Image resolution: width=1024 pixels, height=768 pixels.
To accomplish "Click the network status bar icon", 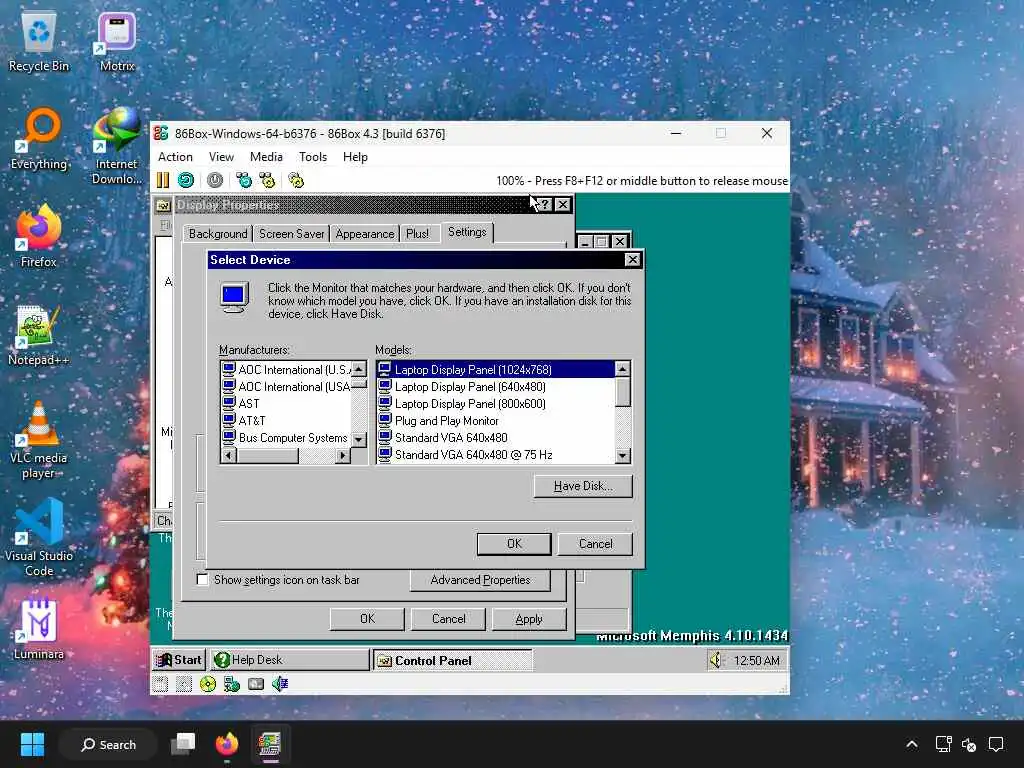I will pyautogui.click(x=232, y=684).
